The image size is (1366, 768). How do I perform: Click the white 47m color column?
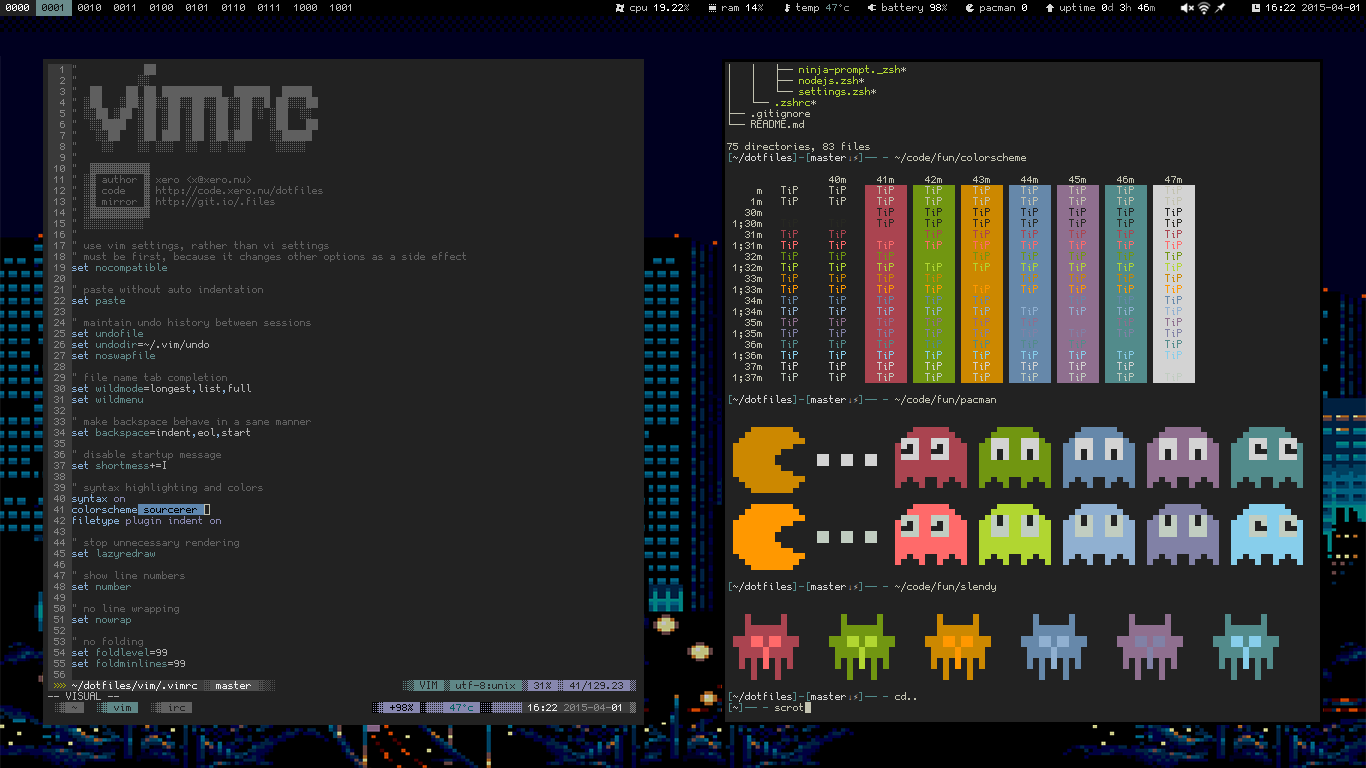tap(1173, 284)
